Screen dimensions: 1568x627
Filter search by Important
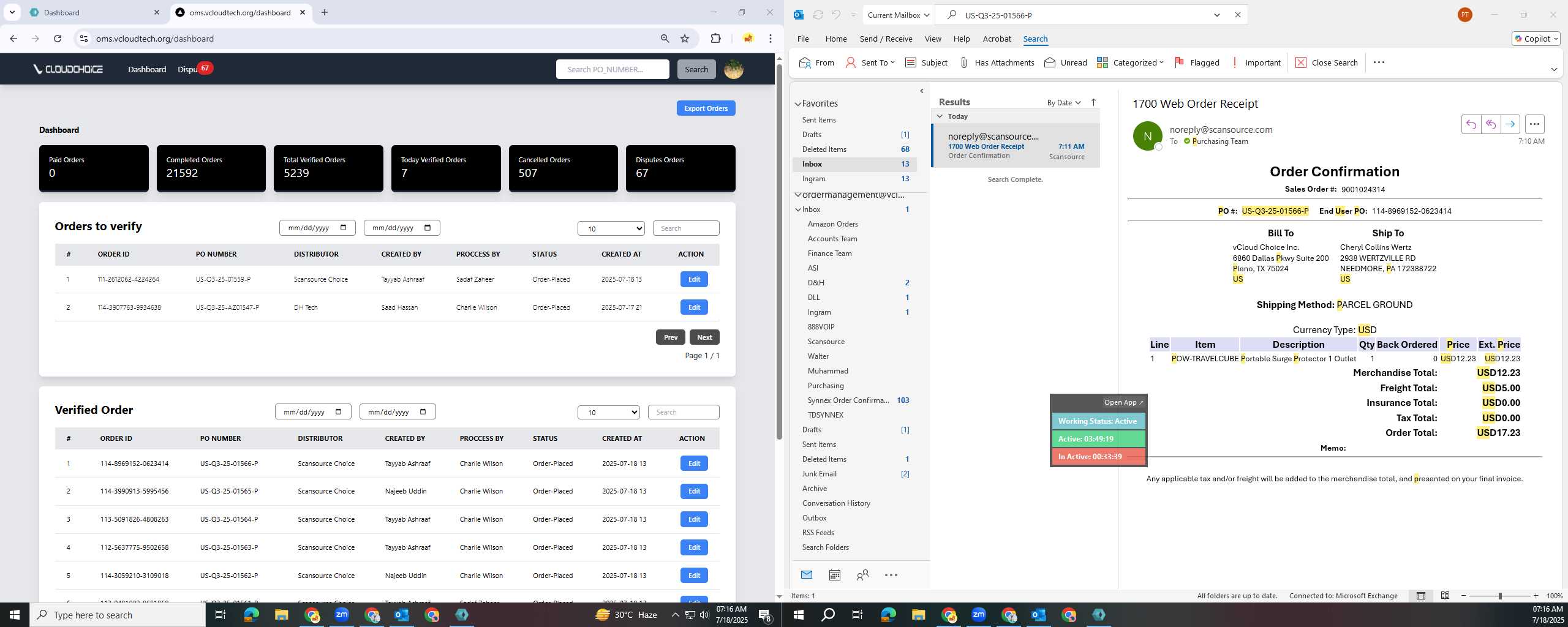[1255, 62]
